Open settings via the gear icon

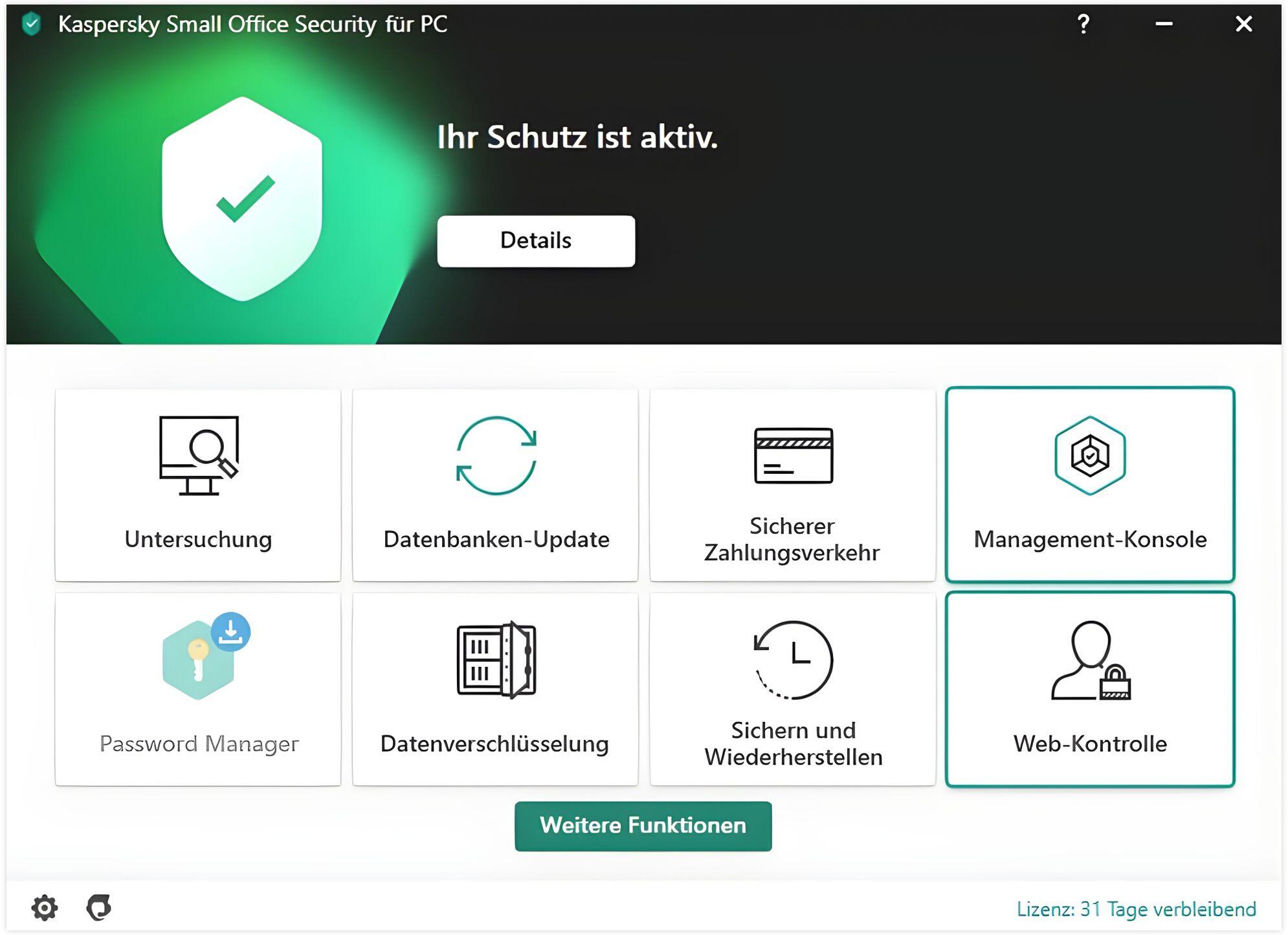point(45,907)
